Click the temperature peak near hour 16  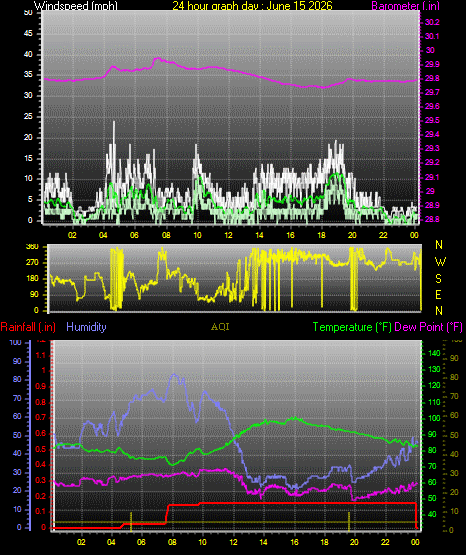point(294,418)
